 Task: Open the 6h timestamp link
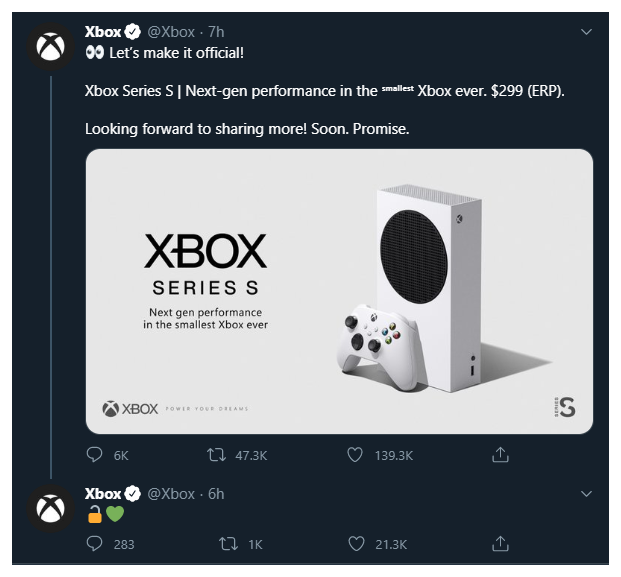pos(216,494)
